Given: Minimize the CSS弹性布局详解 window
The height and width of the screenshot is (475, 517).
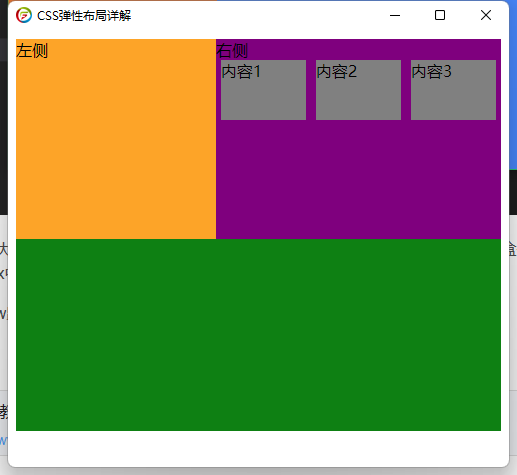Looking at the screenshot, I should coord(395,15).
